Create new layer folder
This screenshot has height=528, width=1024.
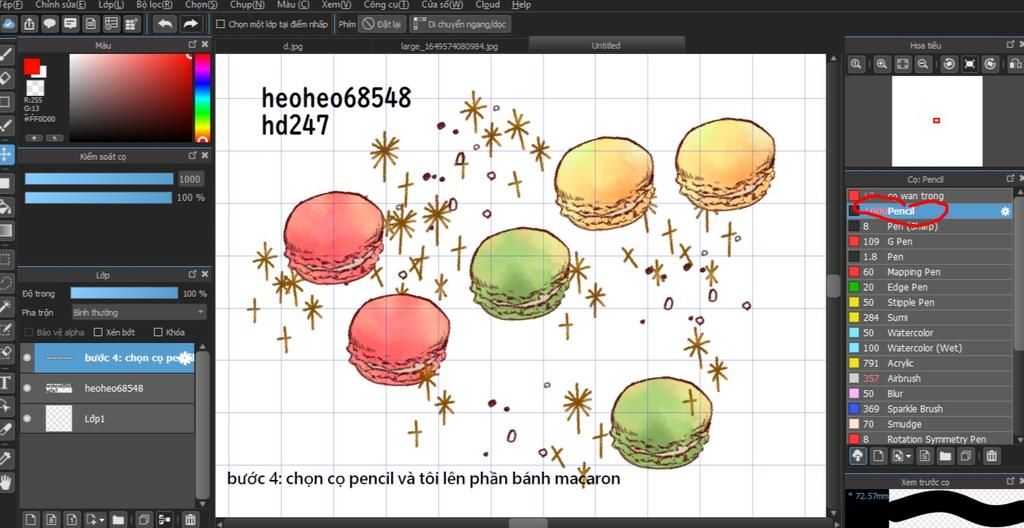coord(118,520)
